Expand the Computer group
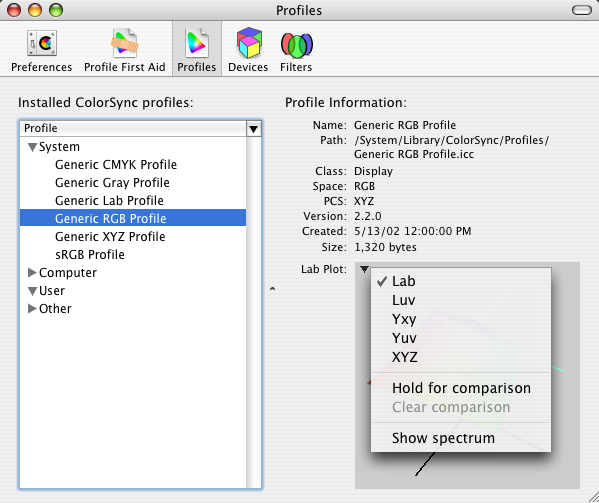Image resolution: width=599 pixels, height=503 pixels. pyautogui.click(x=32, y=272)
